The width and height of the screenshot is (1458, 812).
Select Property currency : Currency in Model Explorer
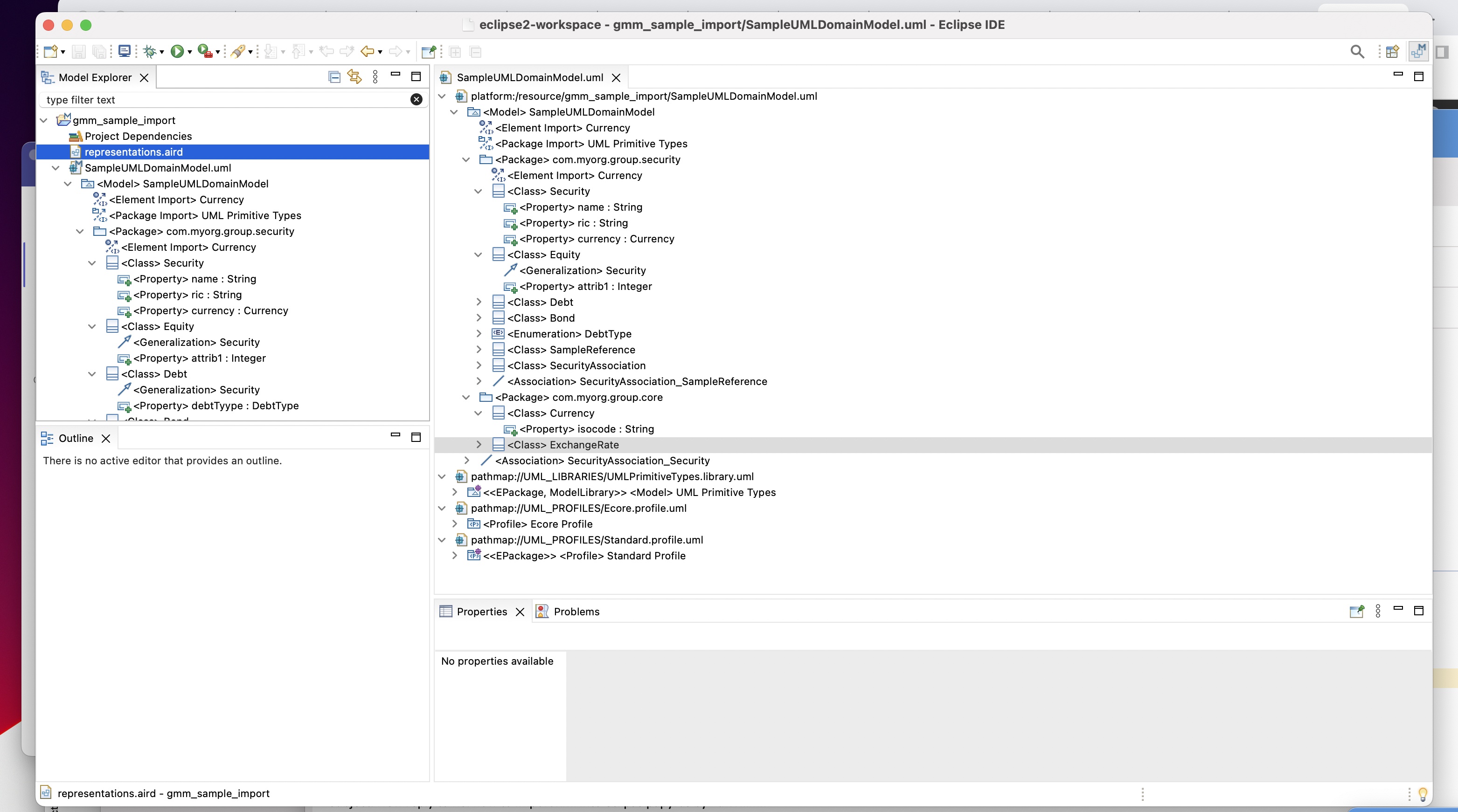pyautogui.click(x=210, y=310)
